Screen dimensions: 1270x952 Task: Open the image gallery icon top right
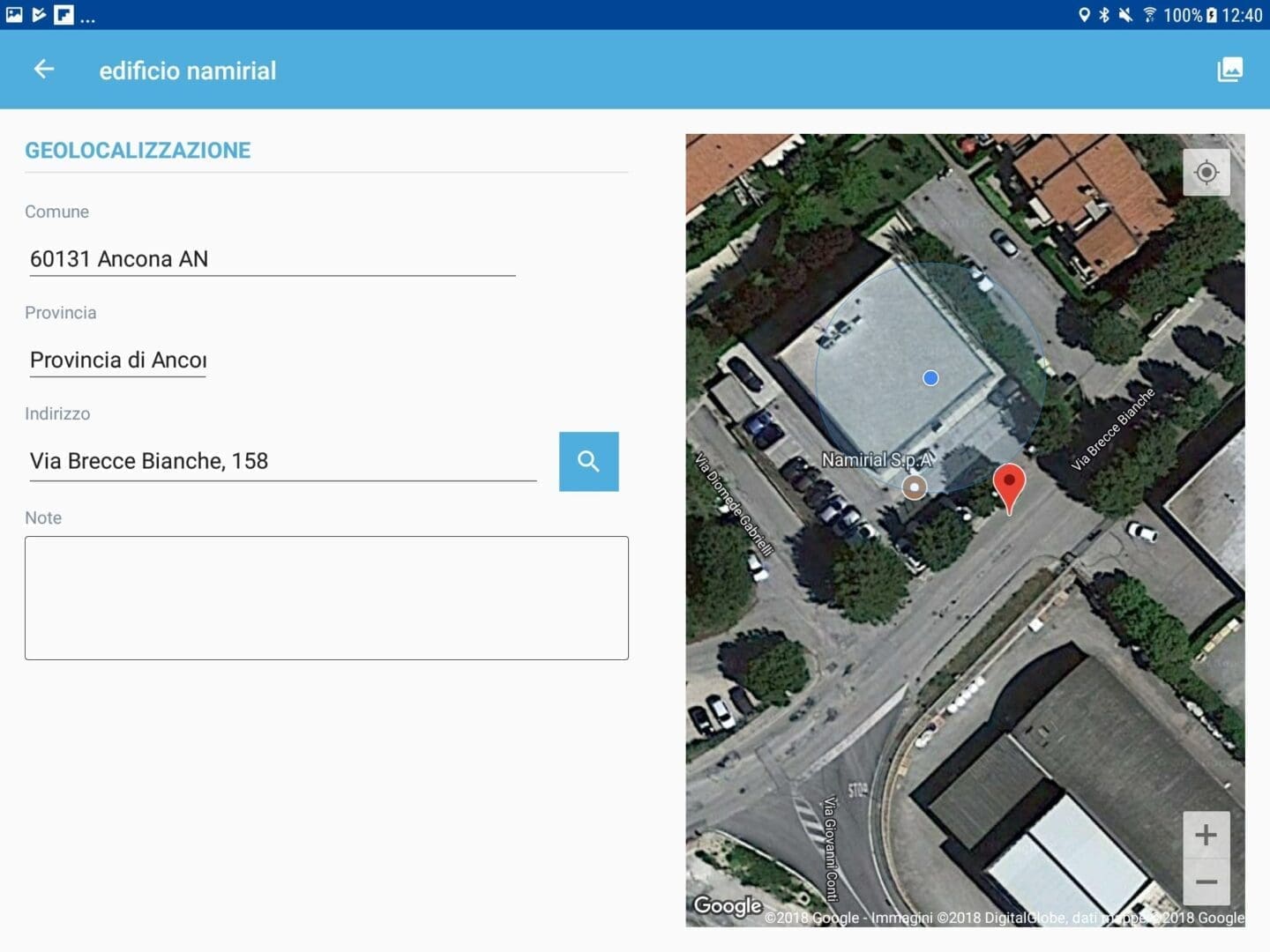point(1230,69)
